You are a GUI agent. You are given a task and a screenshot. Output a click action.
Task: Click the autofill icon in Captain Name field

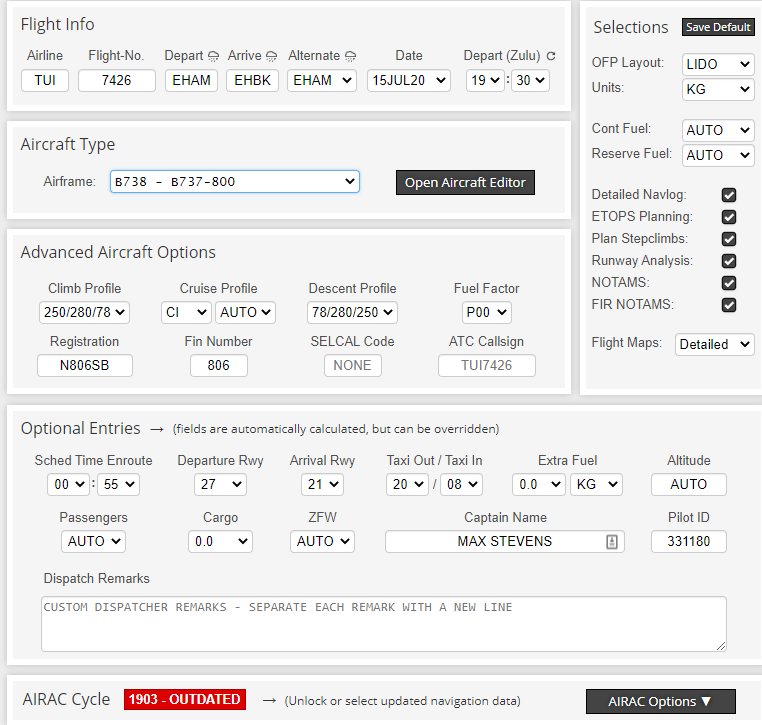pos(612,541)
